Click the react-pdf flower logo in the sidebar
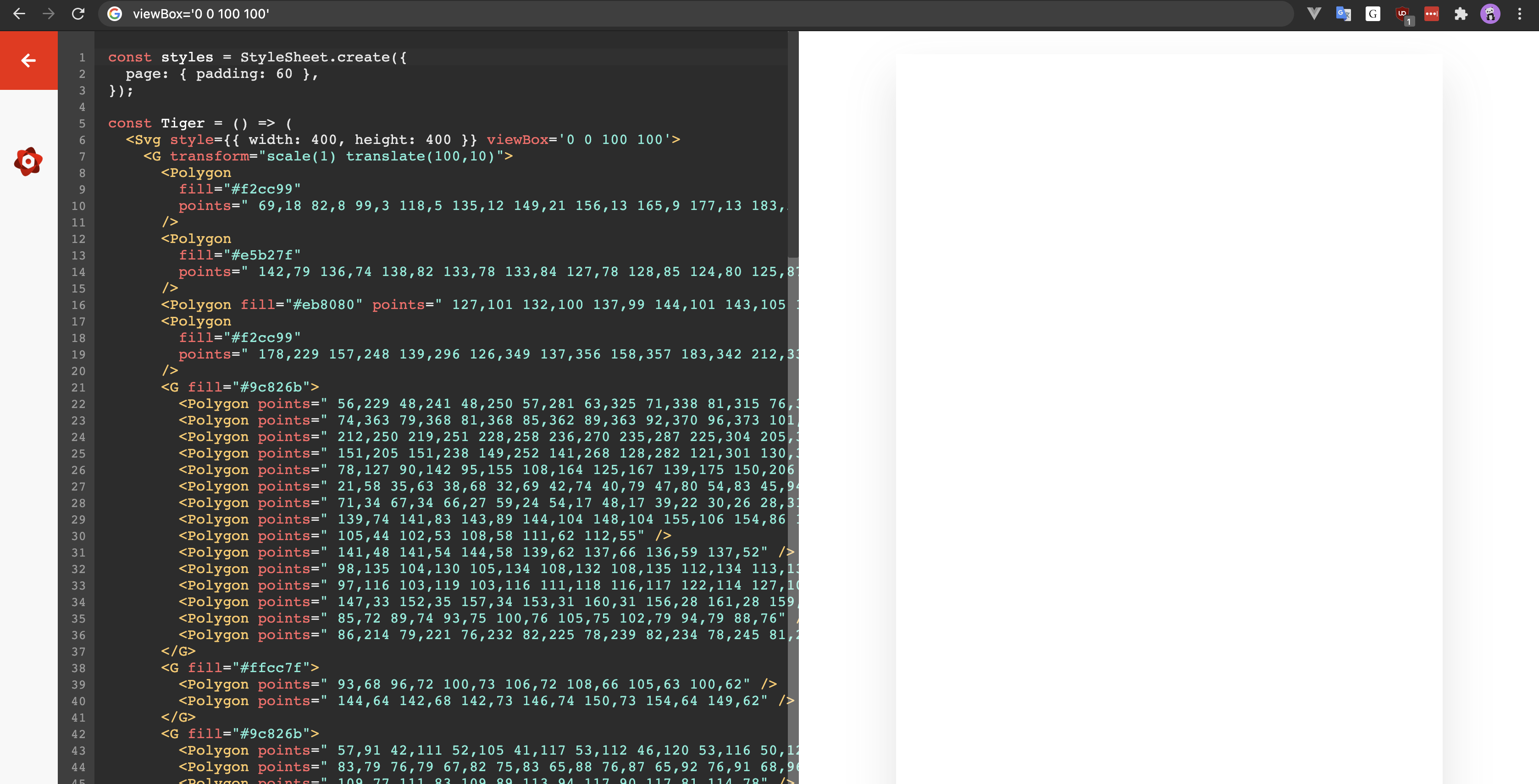This screenshot has width=1539, height=784. coord(28,161)
